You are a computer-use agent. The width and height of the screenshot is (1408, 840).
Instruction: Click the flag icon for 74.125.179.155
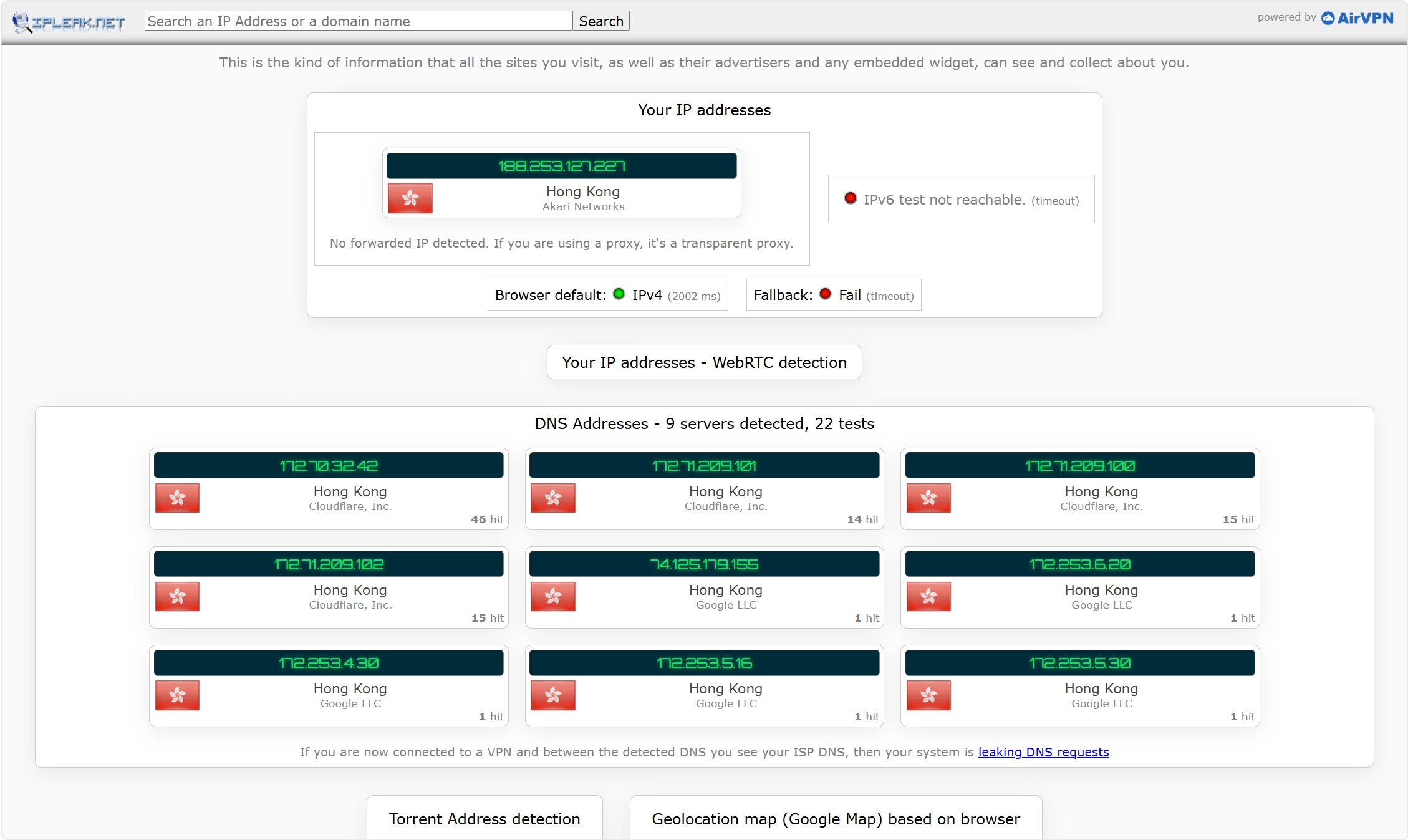click(x=552, y=596)
